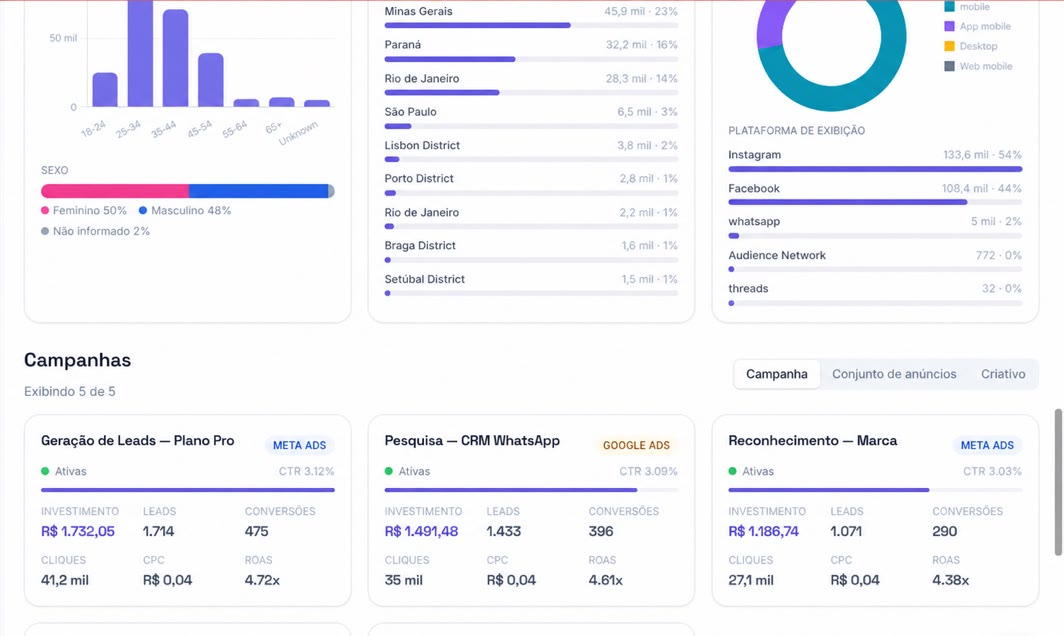The image size is (1064, 636).
Task: Open the Criativo tab
Action: [x=1002, y=374]
